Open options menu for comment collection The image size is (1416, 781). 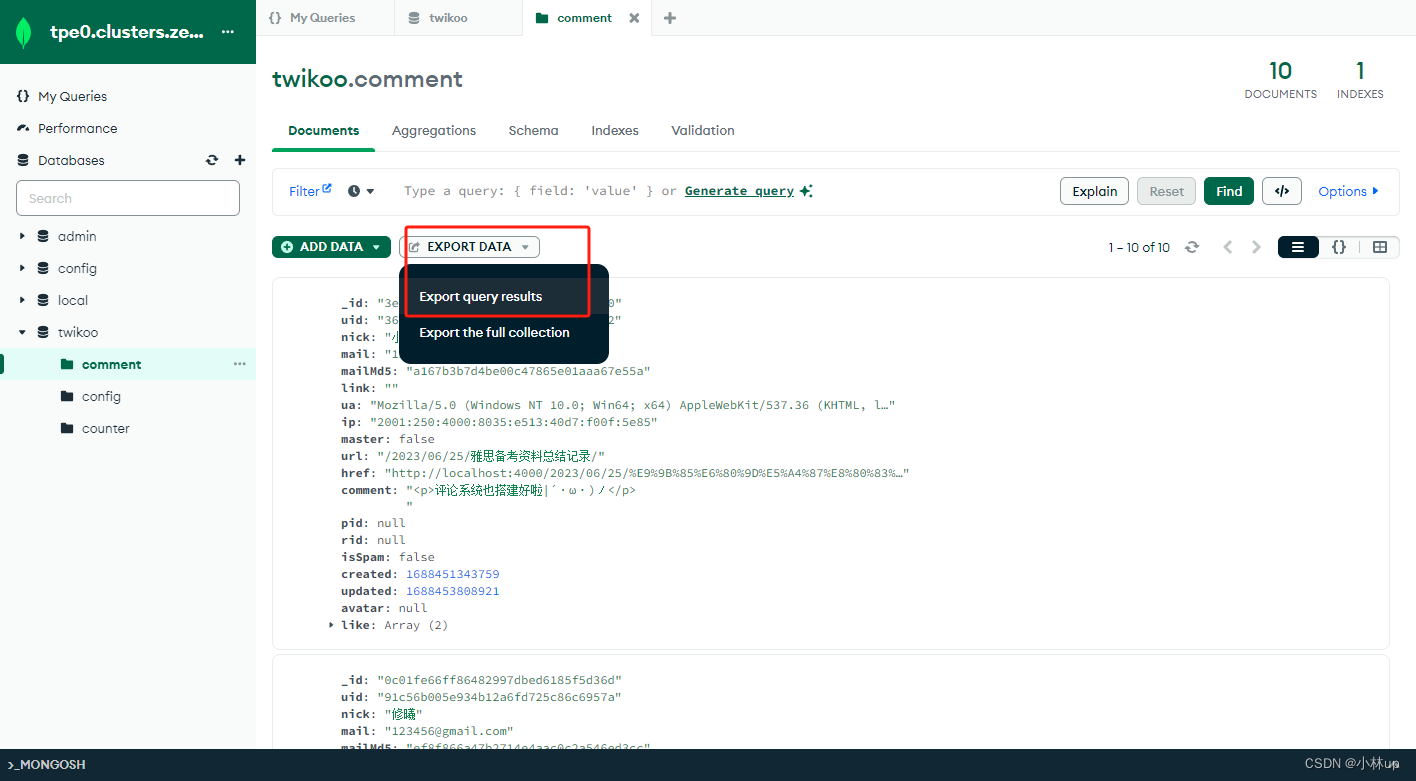(x=239, y=364)
